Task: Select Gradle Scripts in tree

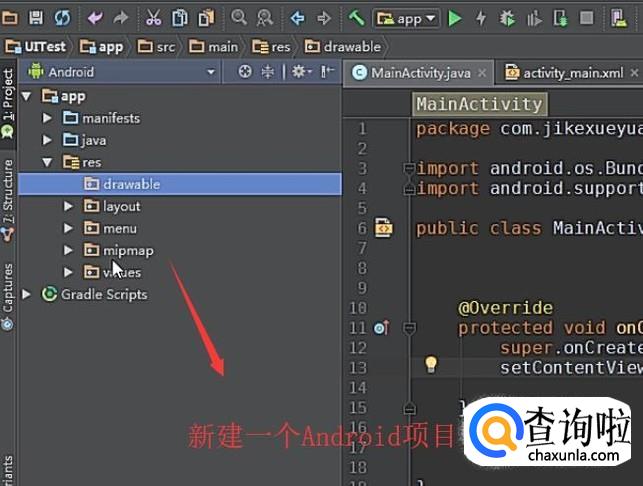Action: point(95,294)
